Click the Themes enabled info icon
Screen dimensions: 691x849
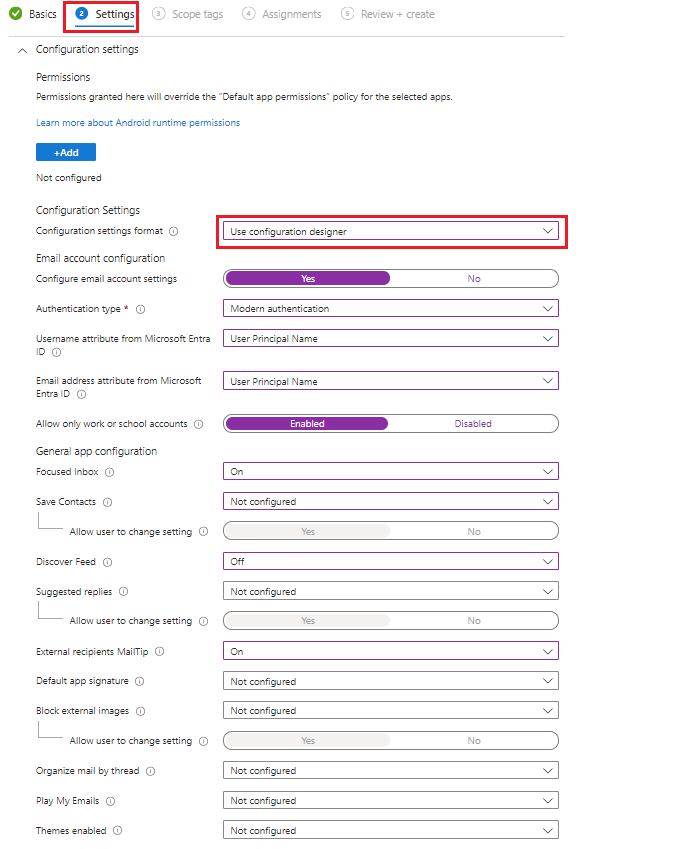click(117, 830)
